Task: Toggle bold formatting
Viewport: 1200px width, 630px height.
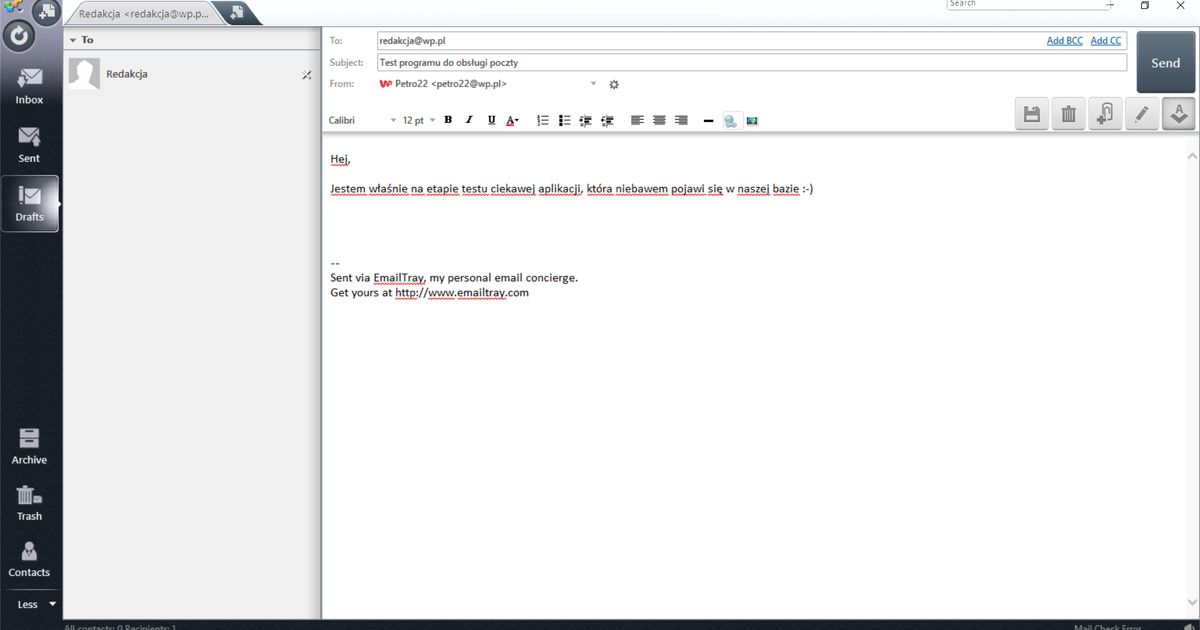Action: pos(448,120)
